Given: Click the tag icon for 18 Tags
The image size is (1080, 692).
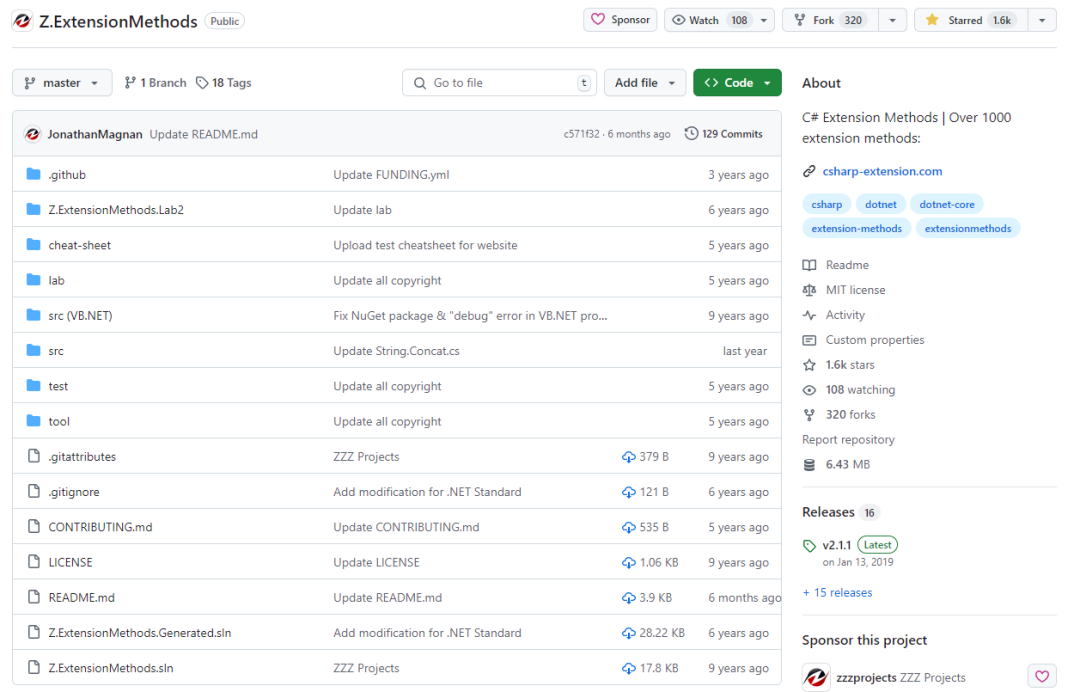Looking at the screenshot, I should coord(202,83).
